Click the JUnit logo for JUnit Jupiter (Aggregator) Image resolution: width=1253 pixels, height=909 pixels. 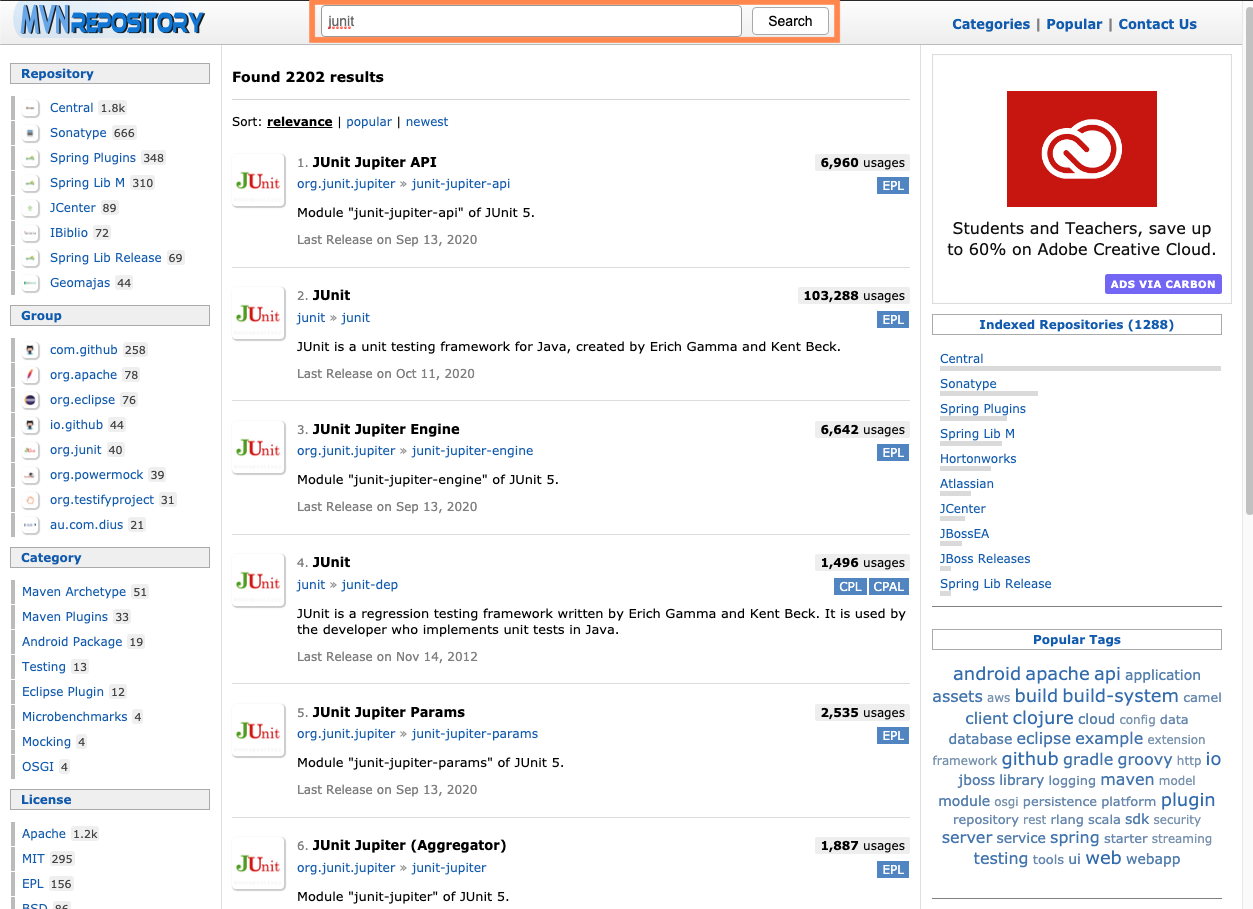(258, 865)
